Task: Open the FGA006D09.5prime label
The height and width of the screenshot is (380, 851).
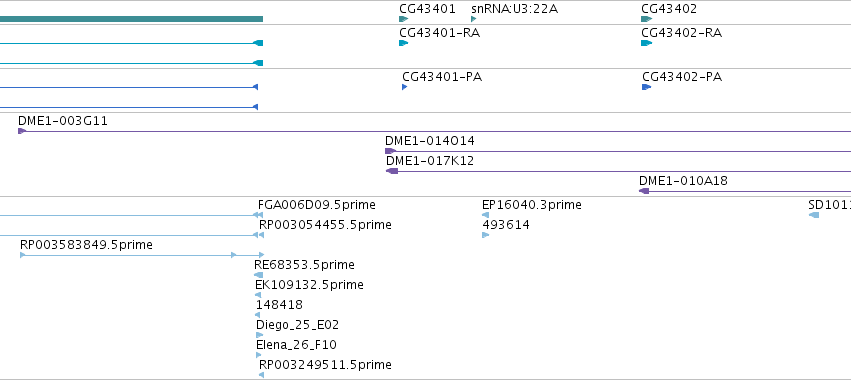Action: click(316, 205)
